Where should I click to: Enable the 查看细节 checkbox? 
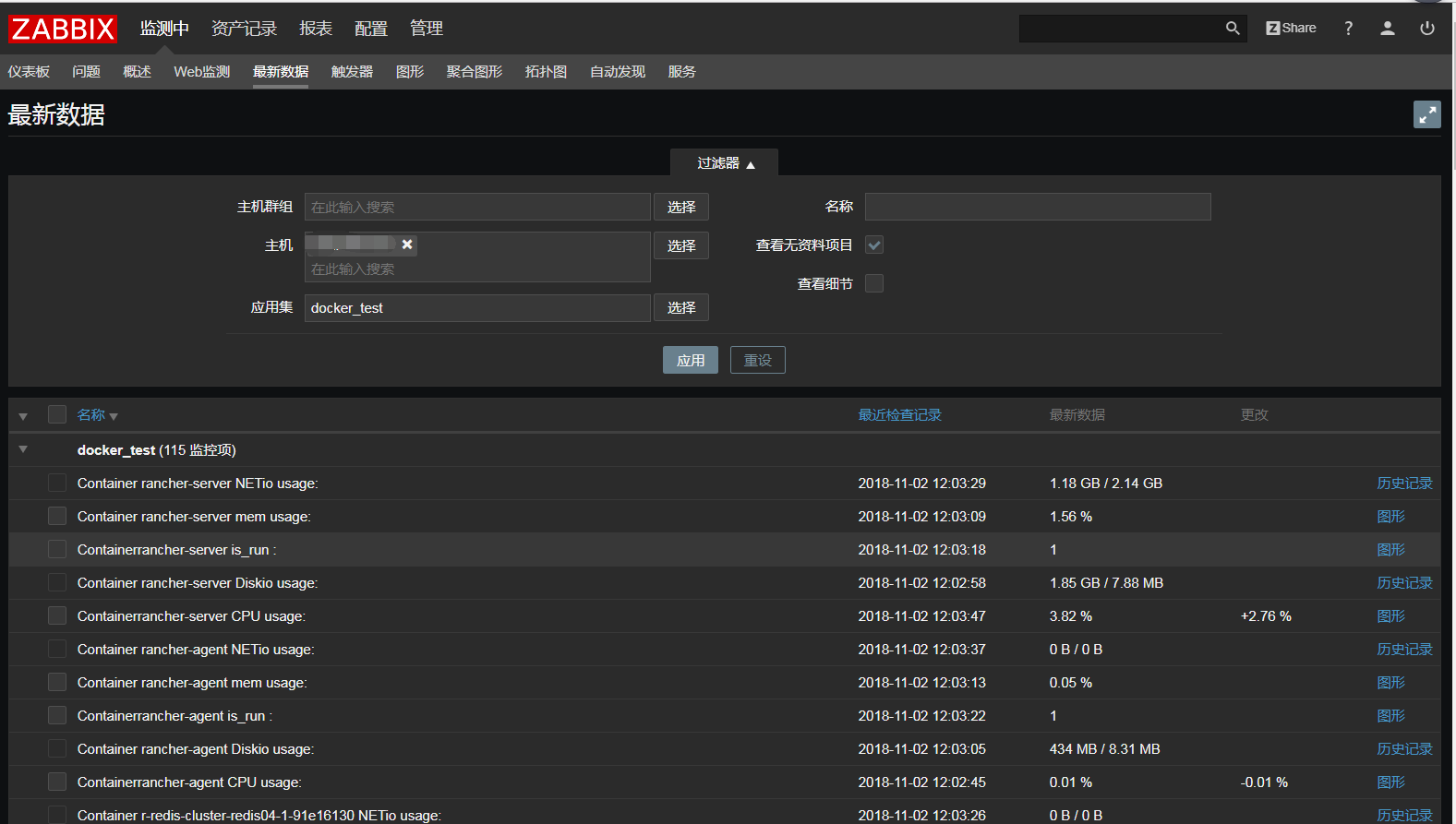tap(874, 283)
